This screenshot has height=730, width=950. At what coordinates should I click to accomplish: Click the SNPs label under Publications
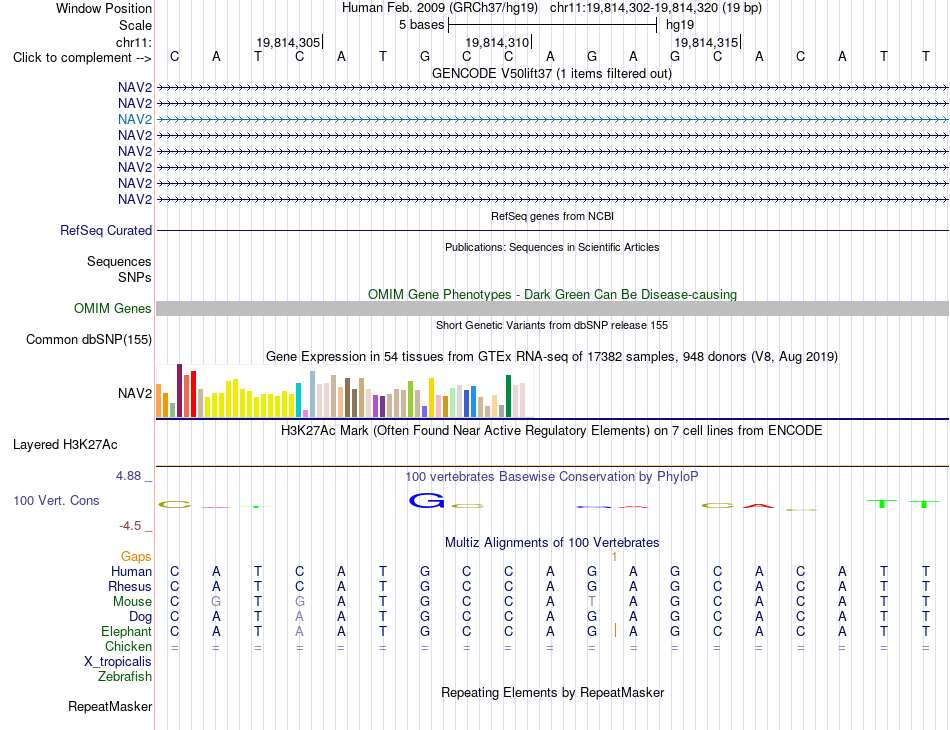(135, 277)
